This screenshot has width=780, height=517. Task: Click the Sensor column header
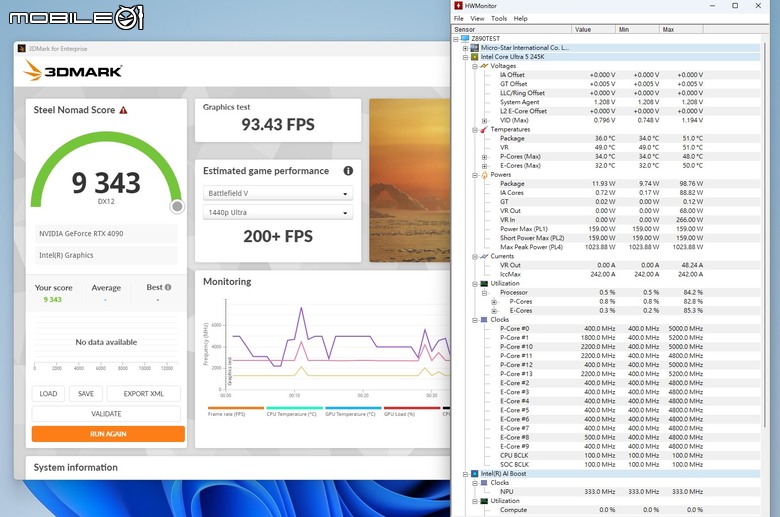pyautogui.click(x=511, y=29)
